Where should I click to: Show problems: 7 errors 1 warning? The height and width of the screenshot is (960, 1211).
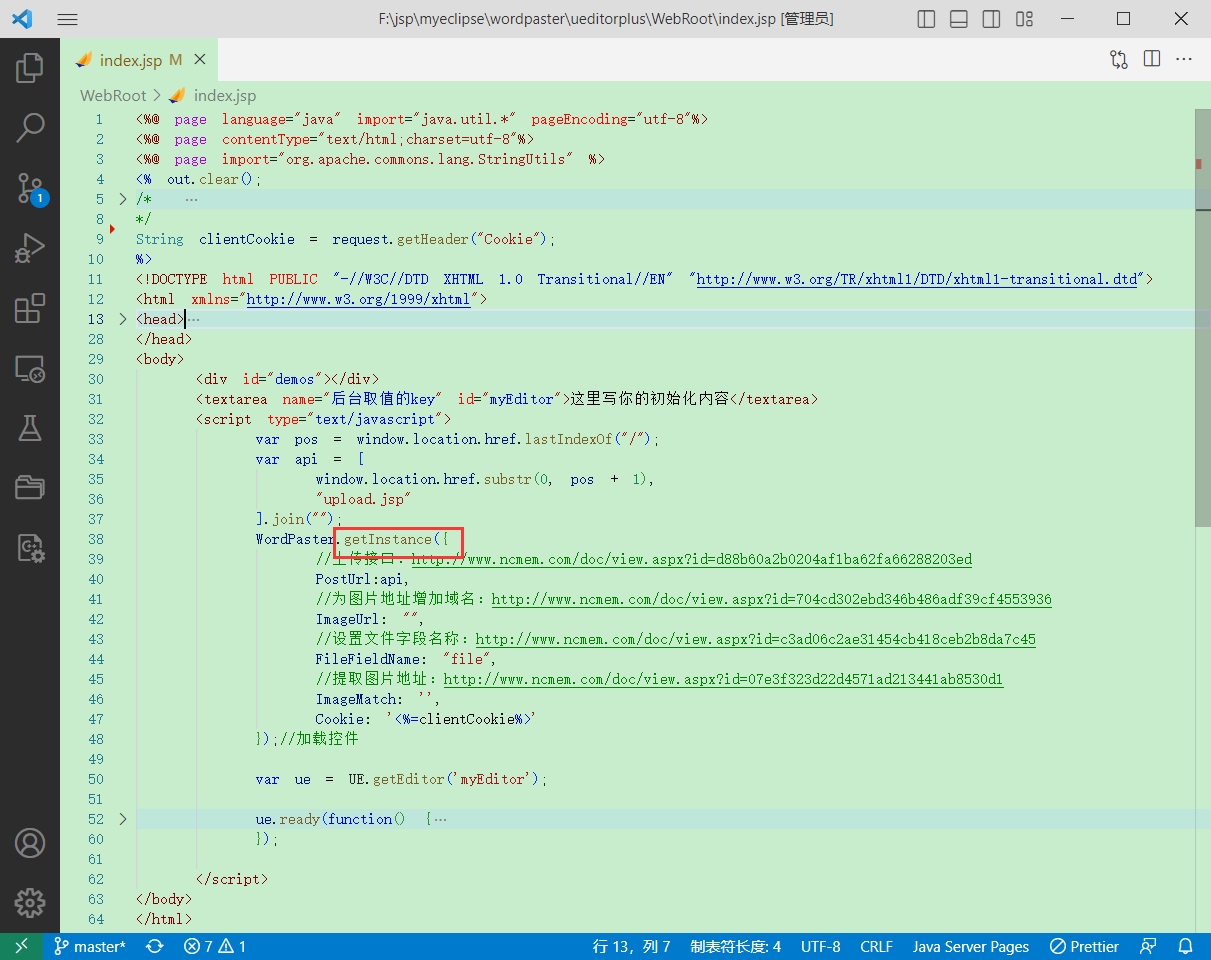(214, 946)
